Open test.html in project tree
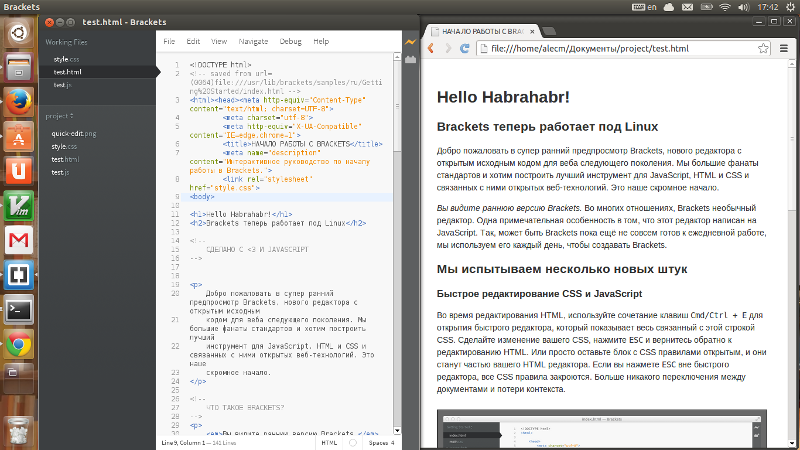800x450 pixels. (x=65, y=159)
